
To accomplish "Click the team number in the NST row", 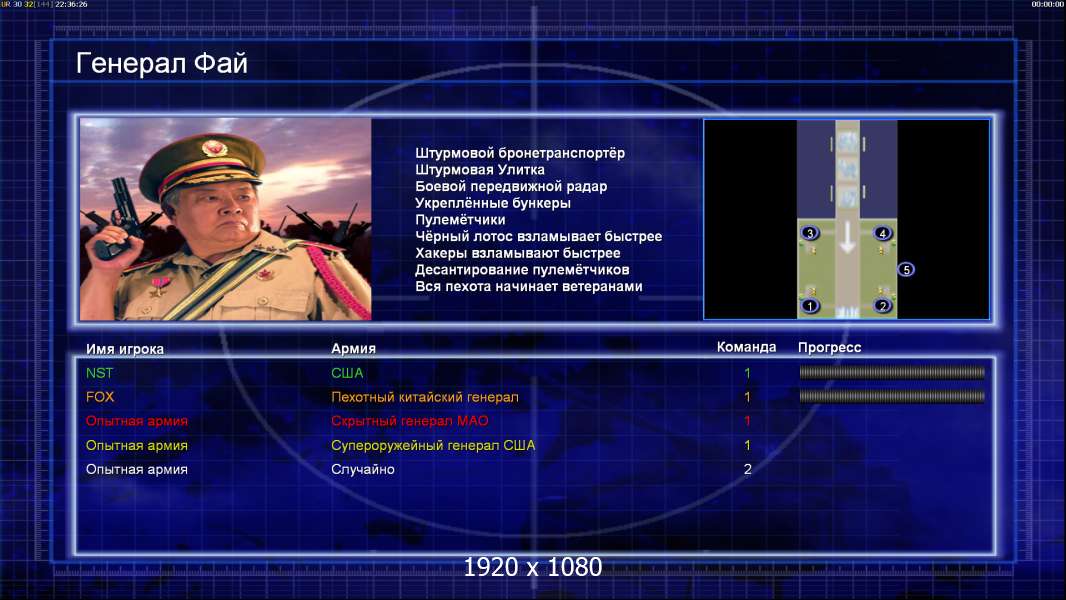I will 747,373.
